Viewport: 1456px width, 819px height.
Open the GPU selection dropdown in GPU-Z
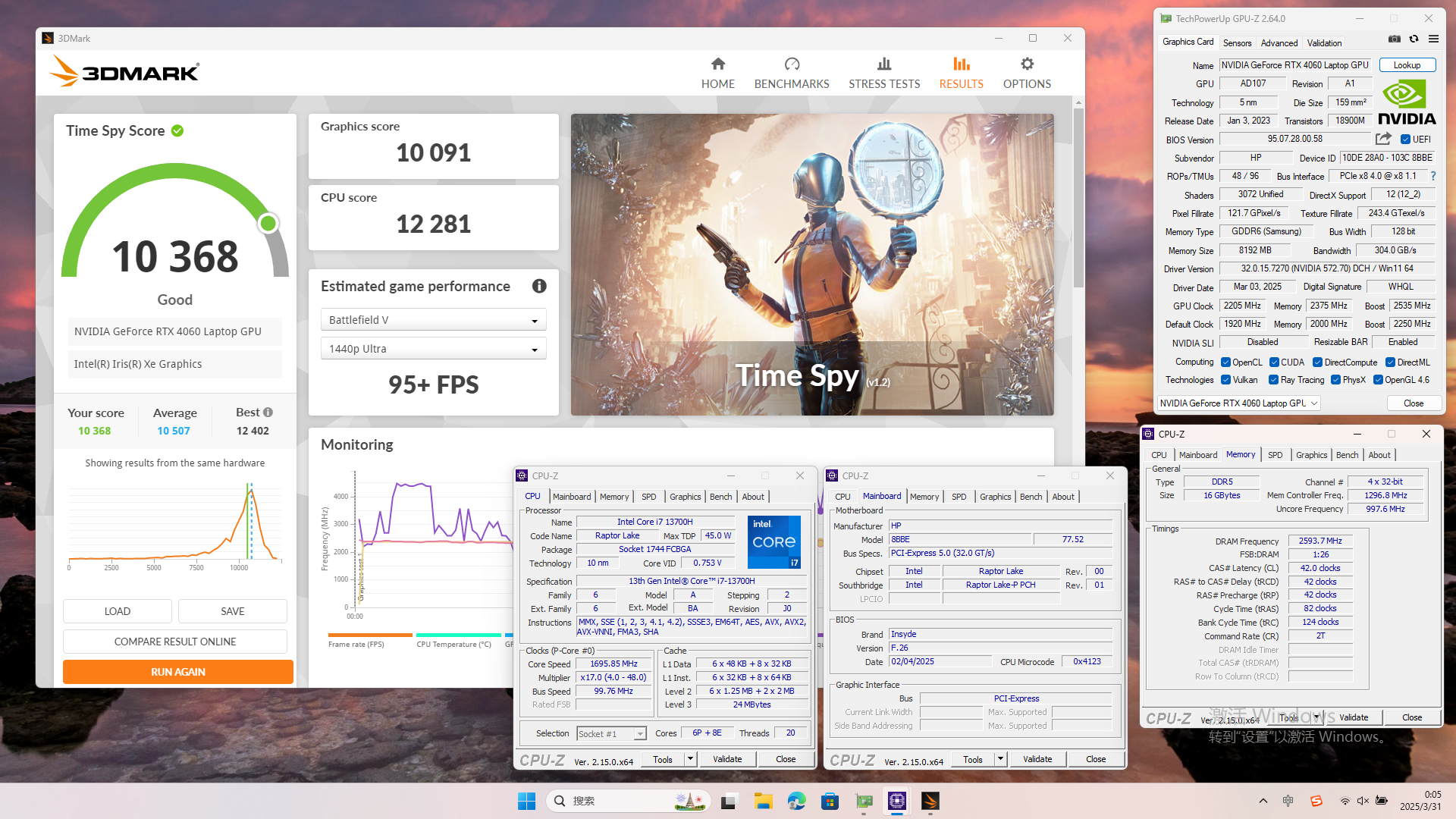click(x=1239, y=403)
